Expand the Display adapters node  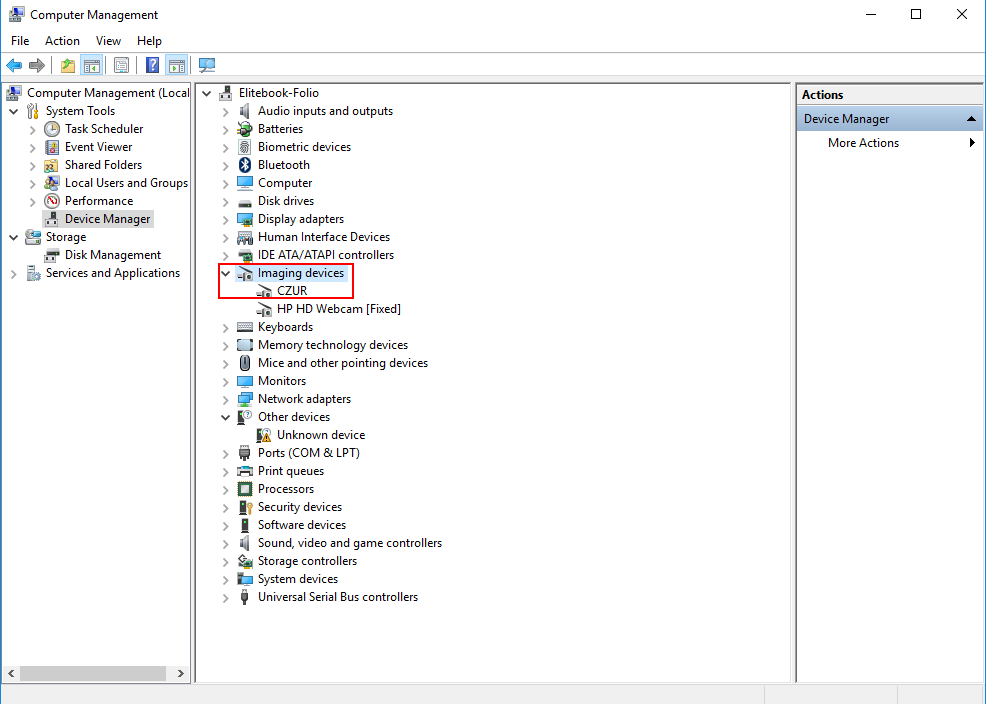[x=226, y=219]
